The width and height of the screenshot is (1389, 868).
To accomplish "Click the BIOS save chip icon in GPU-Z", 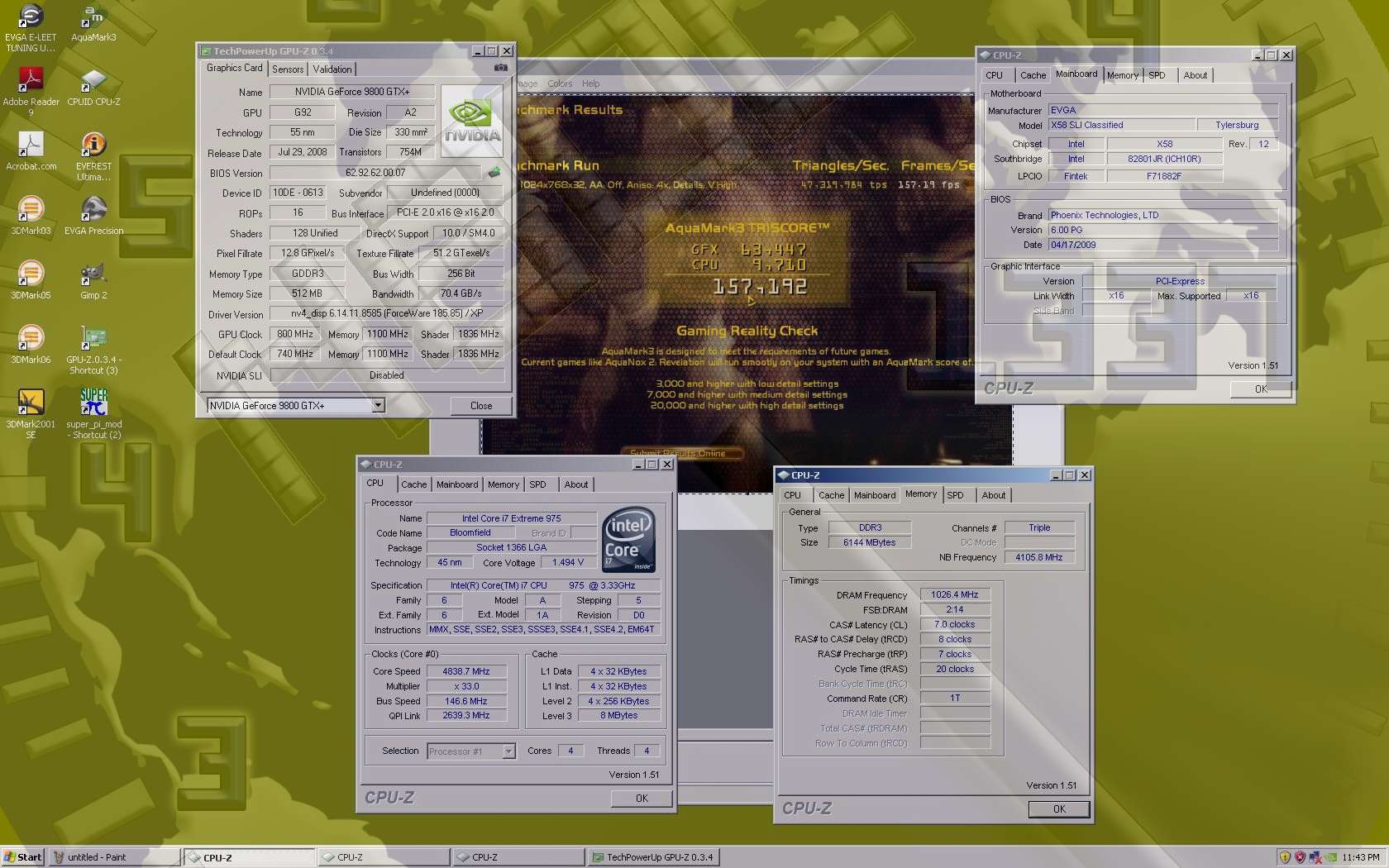I will pos(494,173).
